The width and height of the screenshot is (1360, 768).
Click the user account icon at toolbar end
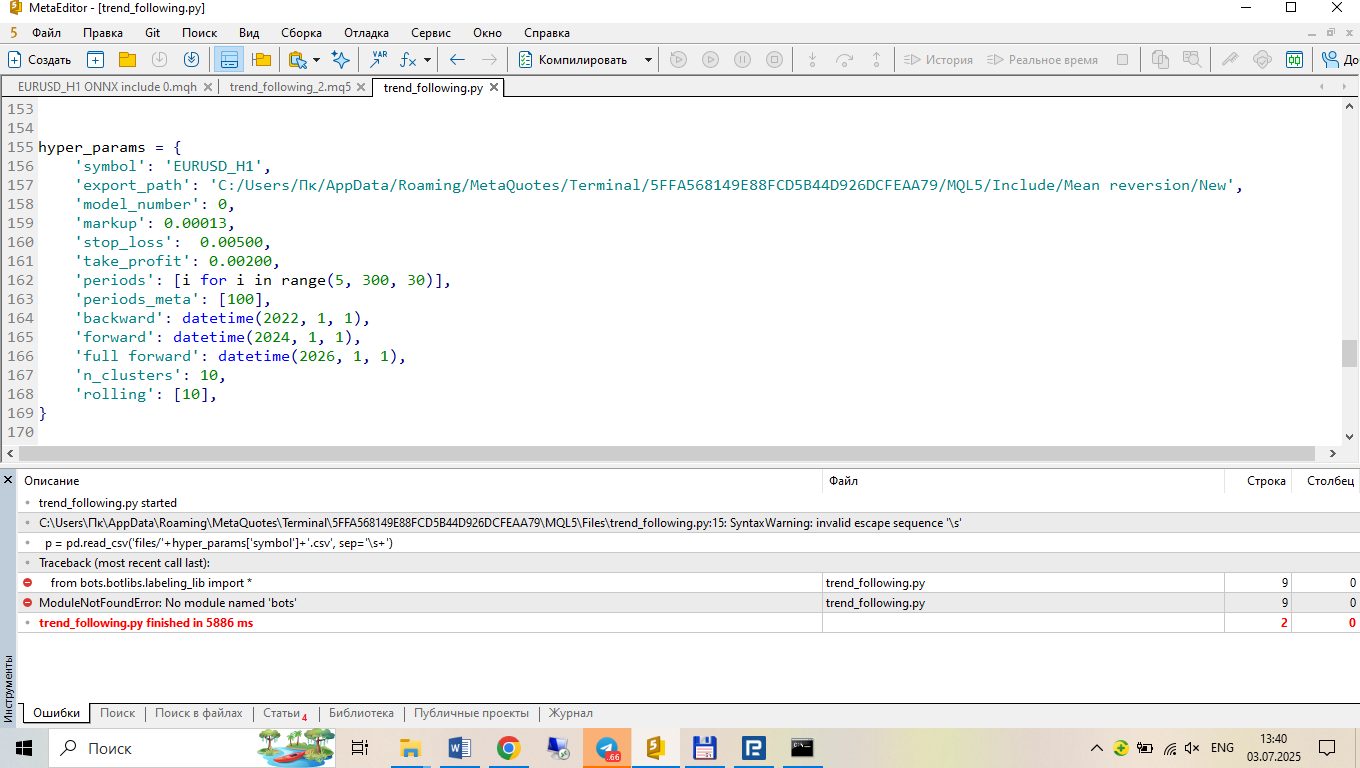pyautogui.click(x=1332, y=60)
